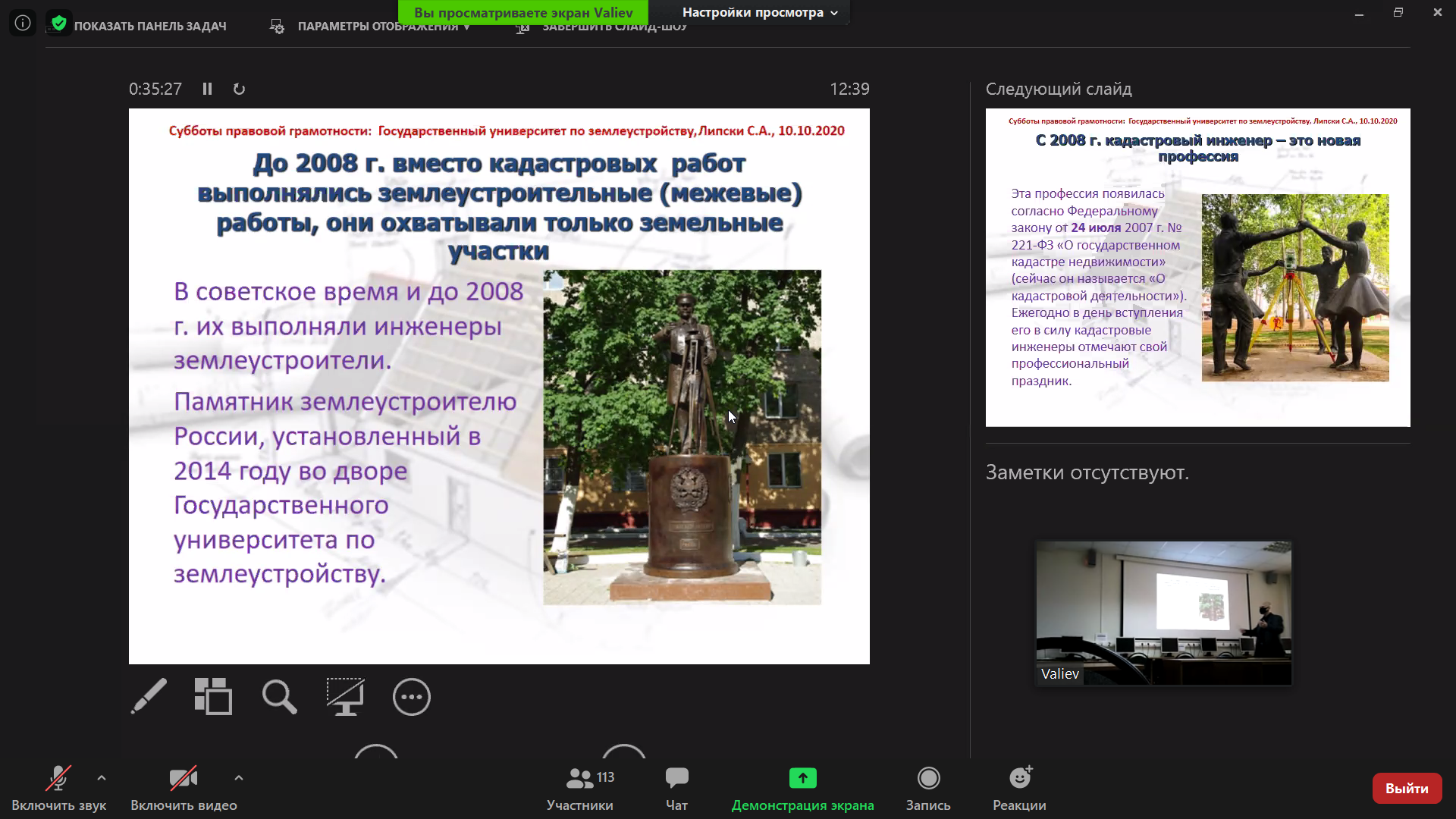Open the Чат chat panel

tap(676, 789)
